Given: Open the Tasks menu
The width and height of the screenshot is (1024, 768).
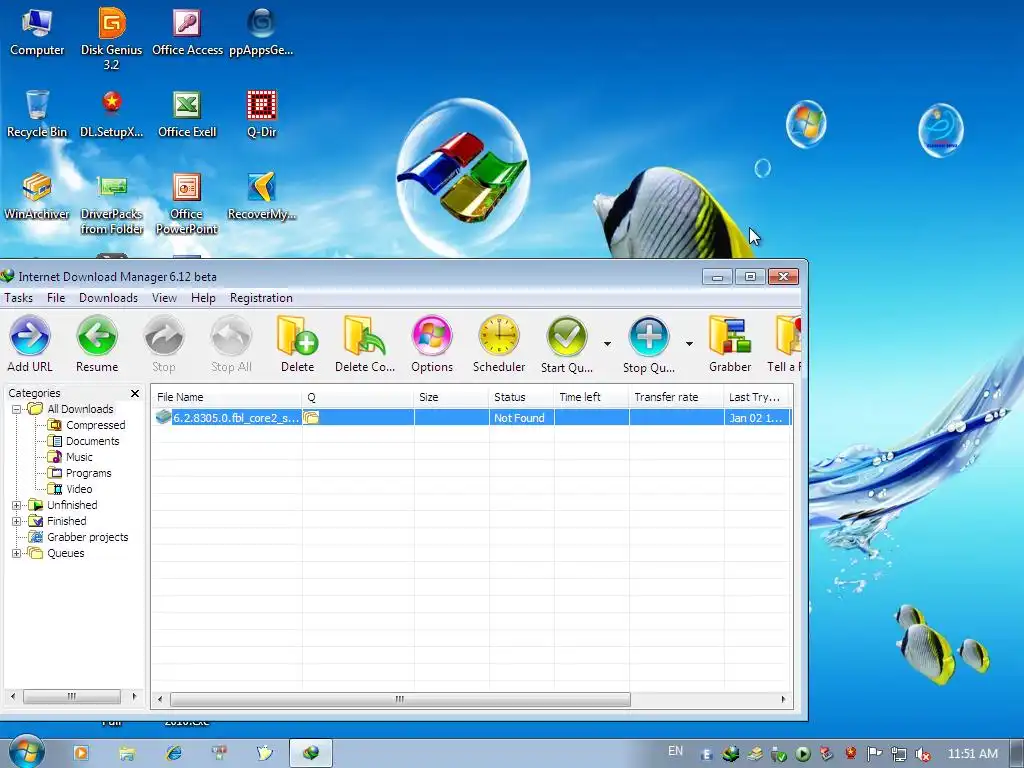Looking at the screenshot, I should [18, 298].
